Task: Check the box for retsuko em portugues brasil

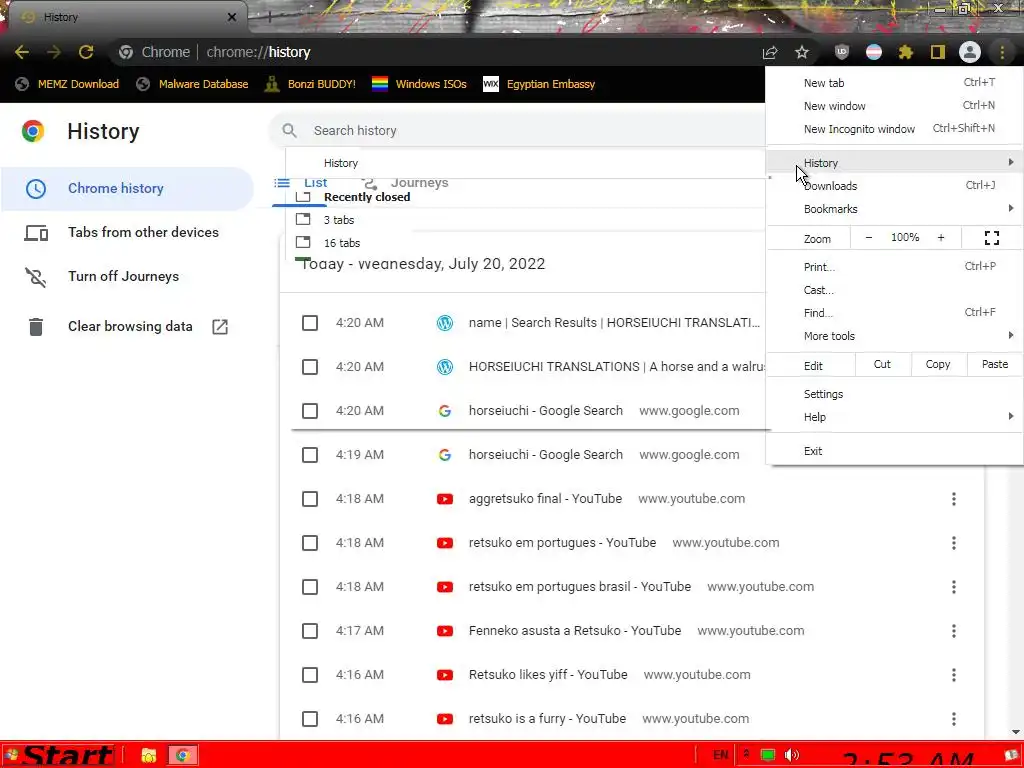Action: [310, 587]
